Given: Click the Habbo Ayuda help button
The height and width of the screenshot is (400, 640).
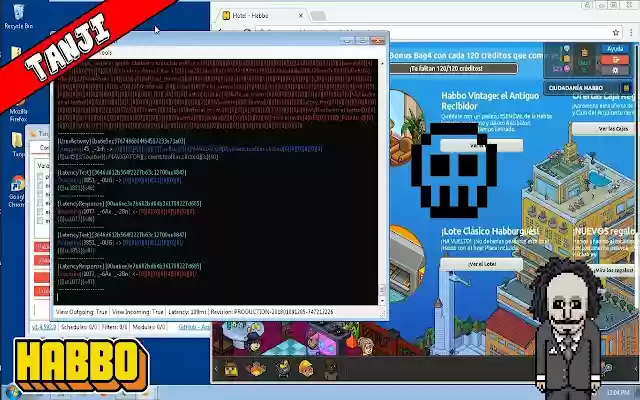Looking at the screenshot, I should (x=615, y=49).
